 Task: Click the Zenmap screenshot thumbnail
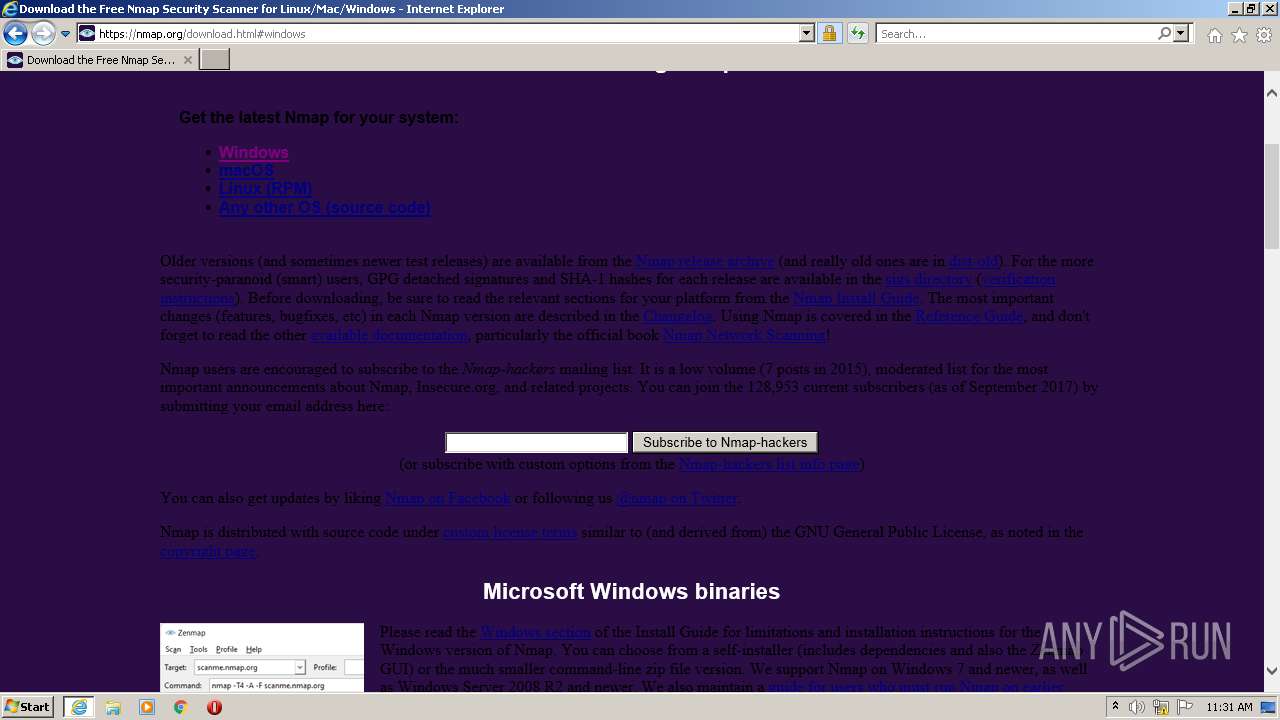[x=262, y=658]
